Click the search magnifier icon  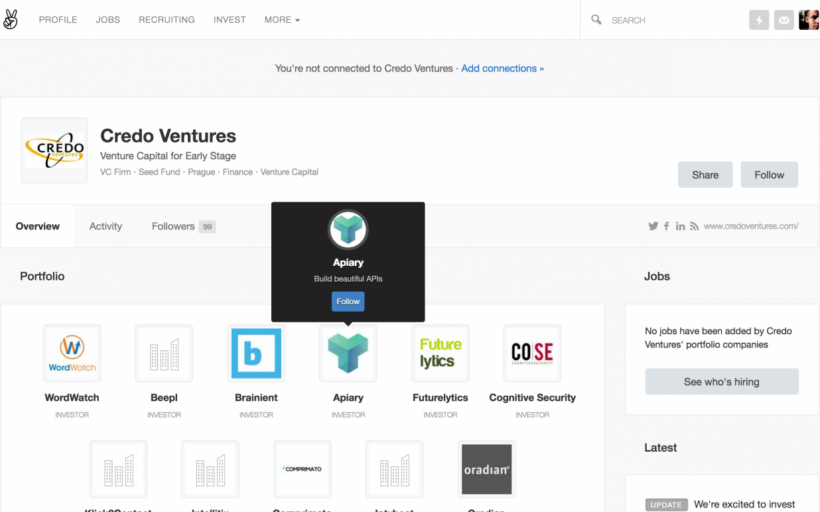coord(597,20)
